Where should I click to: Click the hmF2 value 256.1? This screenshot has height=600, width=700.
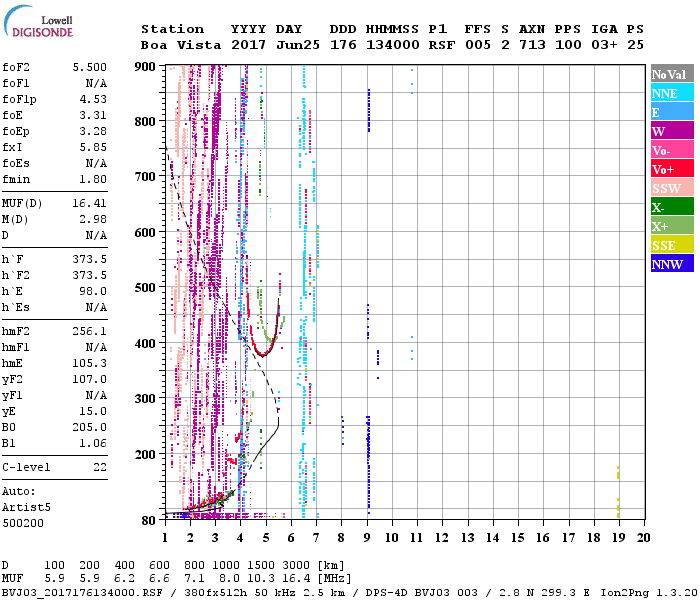tap(90, 331)
